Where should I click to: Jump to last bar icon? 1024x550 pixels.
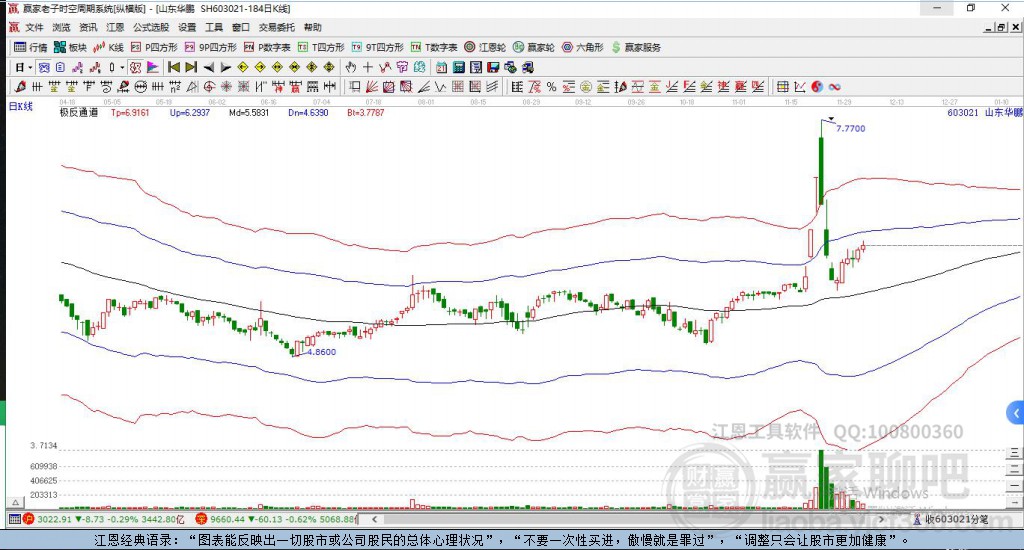tap(191, 67)
